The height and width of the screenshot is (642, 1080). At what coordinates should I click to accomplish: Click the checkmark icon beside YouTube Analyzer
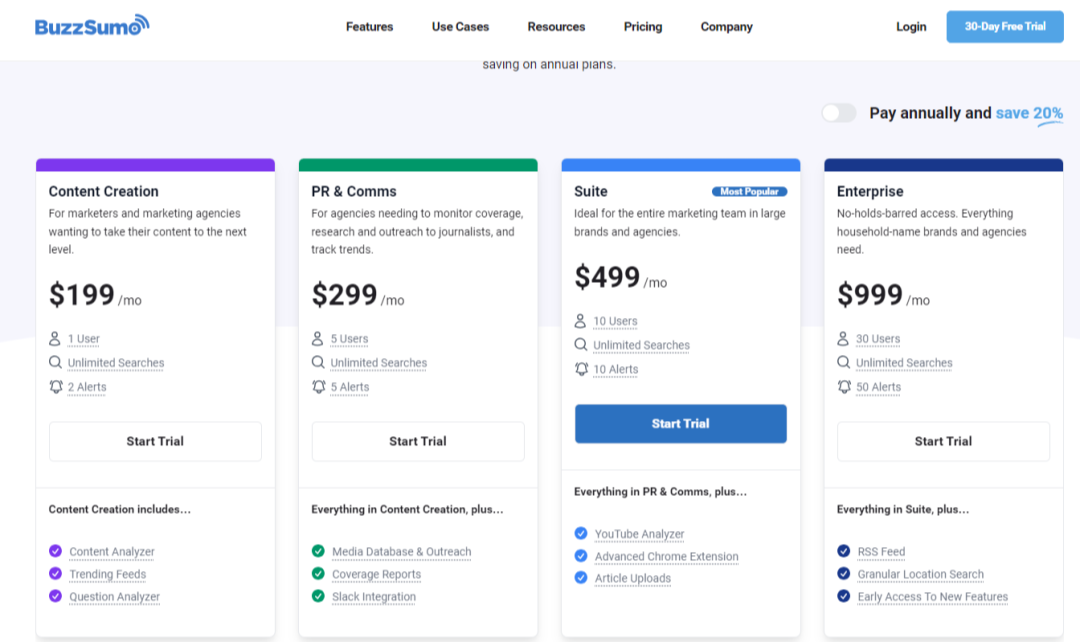[x=581, y=533]
